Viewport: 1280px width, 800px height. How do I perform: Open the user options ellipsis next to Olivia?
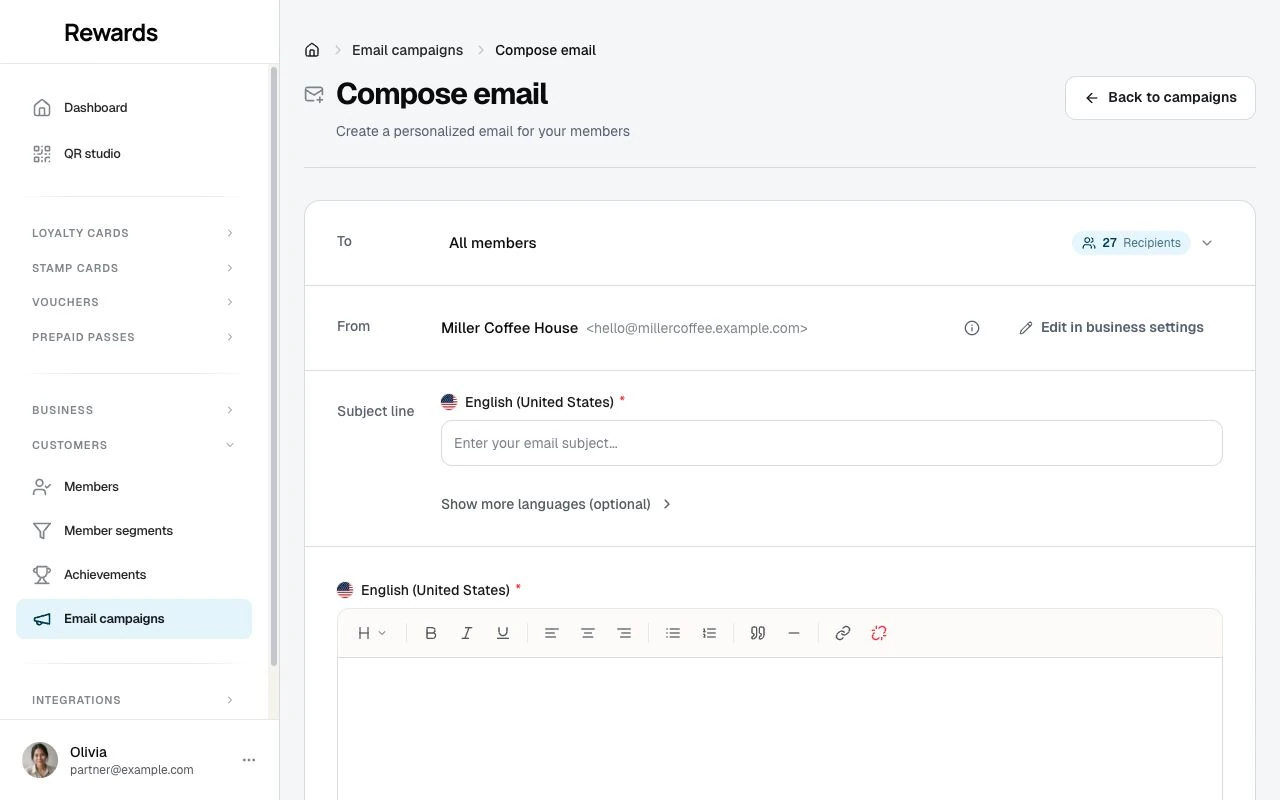pos(249,760)
